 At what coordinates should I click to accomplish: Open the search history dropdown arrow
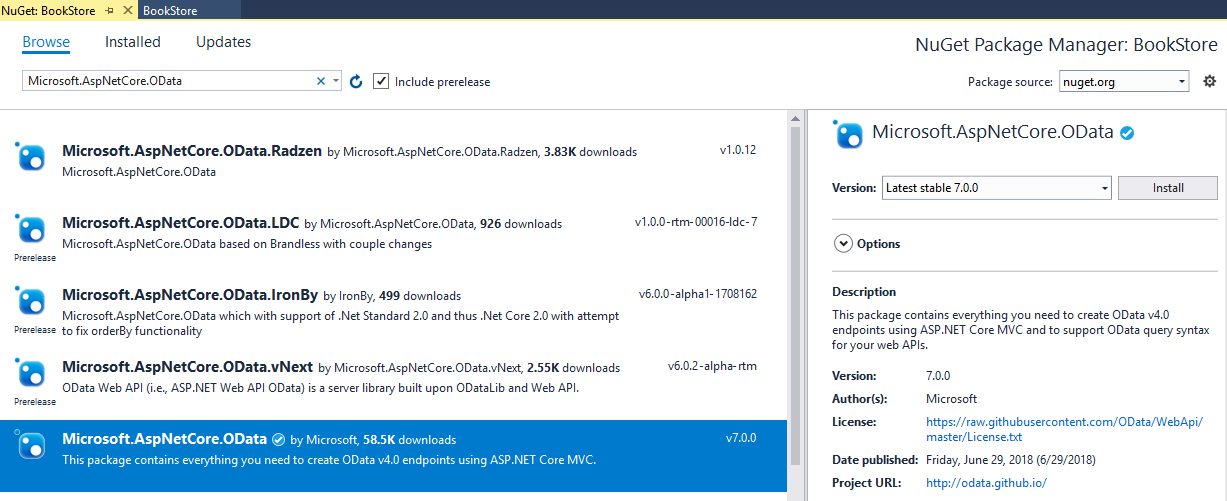coord(335,81)
